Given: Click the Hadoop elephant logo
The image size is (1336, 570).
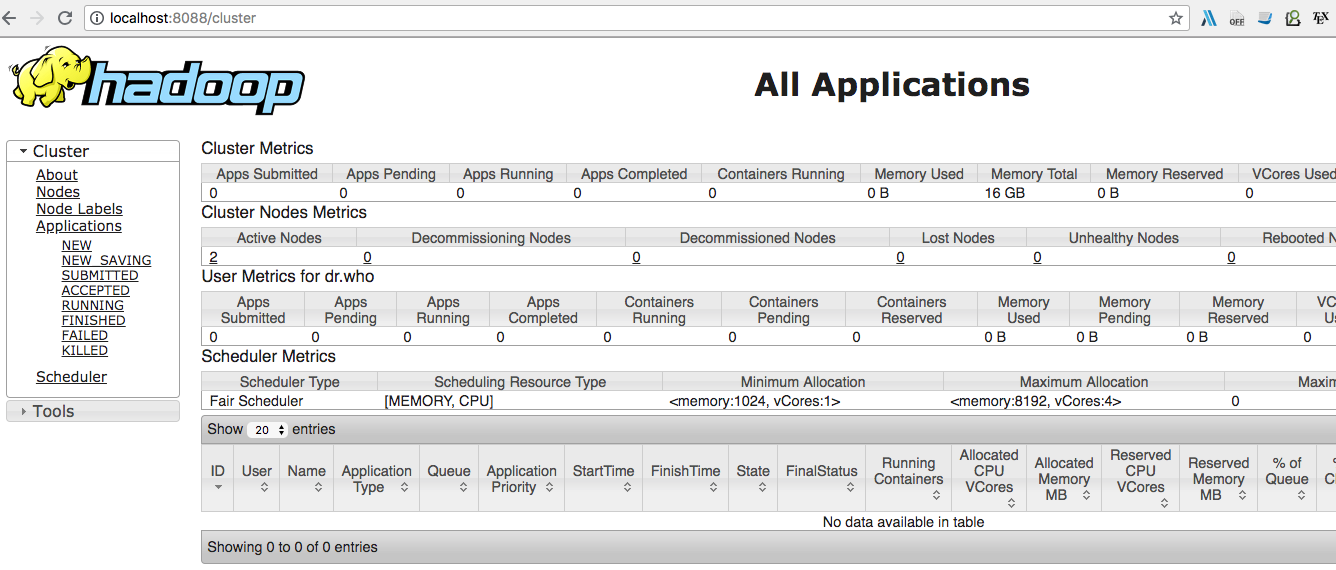Looking at the screenshot, I should click(157, 79).
